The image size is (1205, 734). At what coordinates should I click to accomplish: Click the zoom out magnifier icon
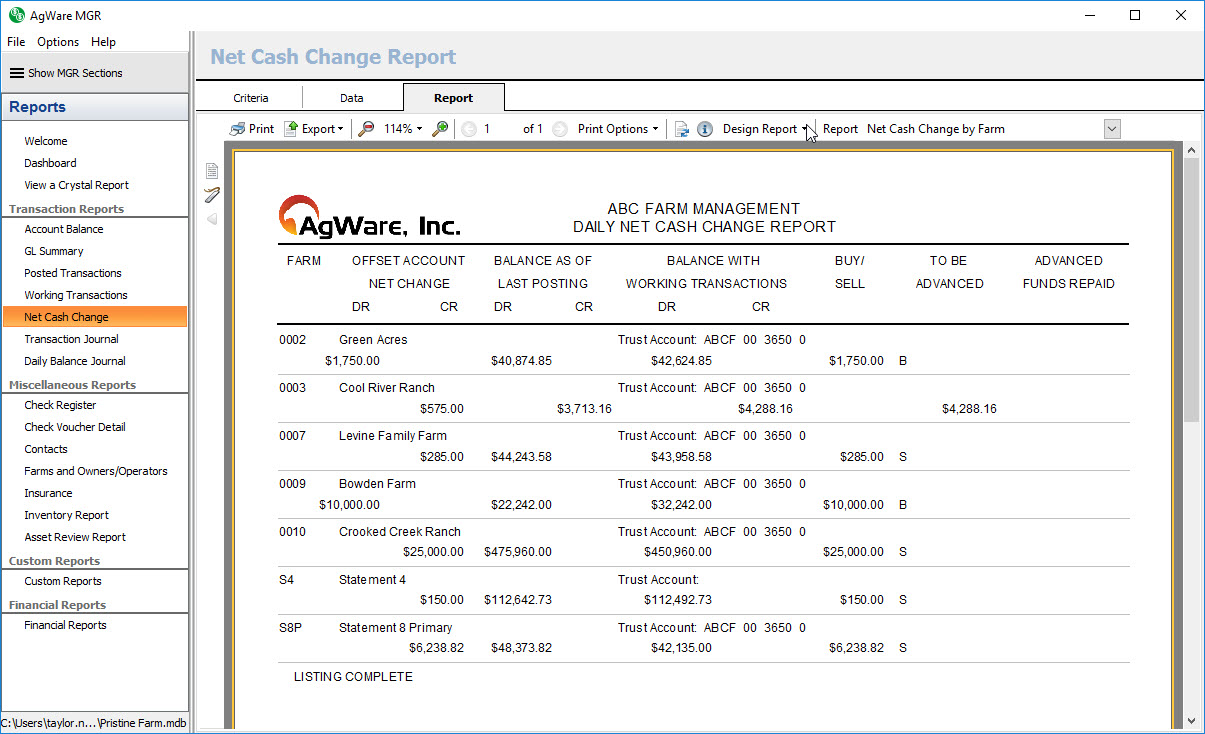click(x=367, y=129)
